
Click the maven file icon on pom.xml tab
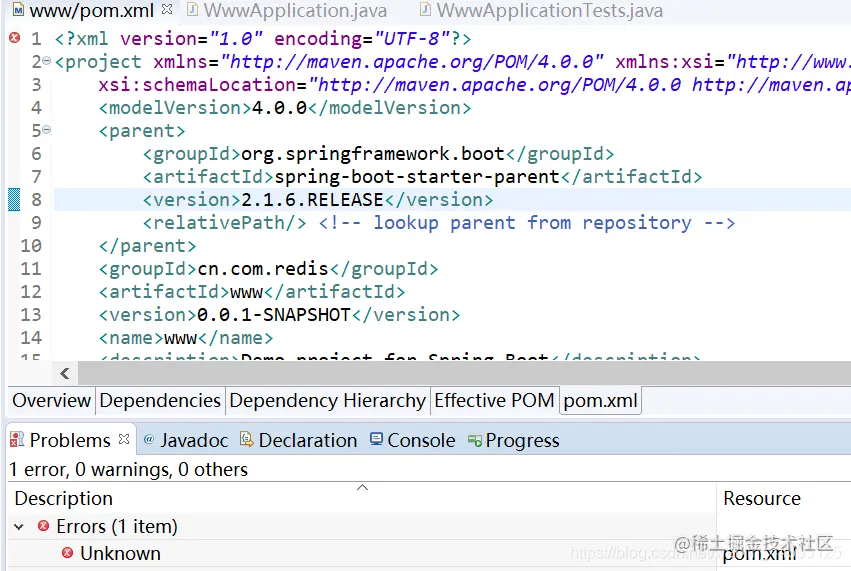(18, 10)
